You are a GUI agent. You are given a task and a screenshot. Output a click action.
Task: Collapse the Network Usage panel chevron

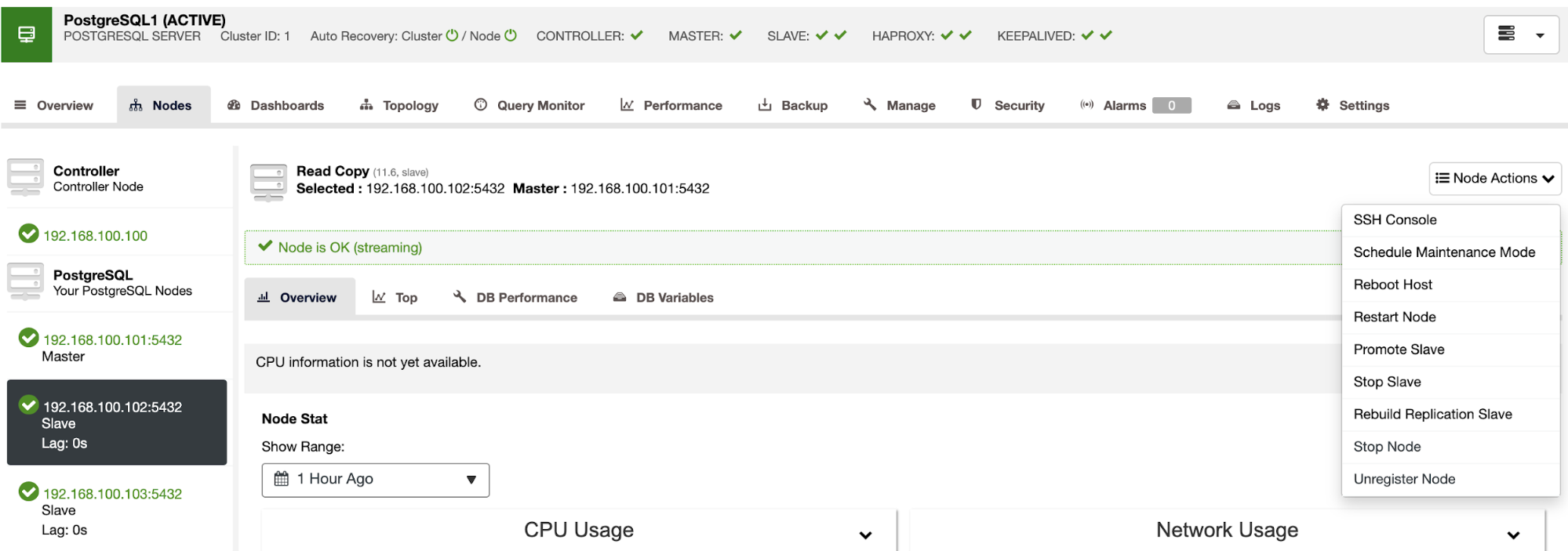click(1513, 535)
